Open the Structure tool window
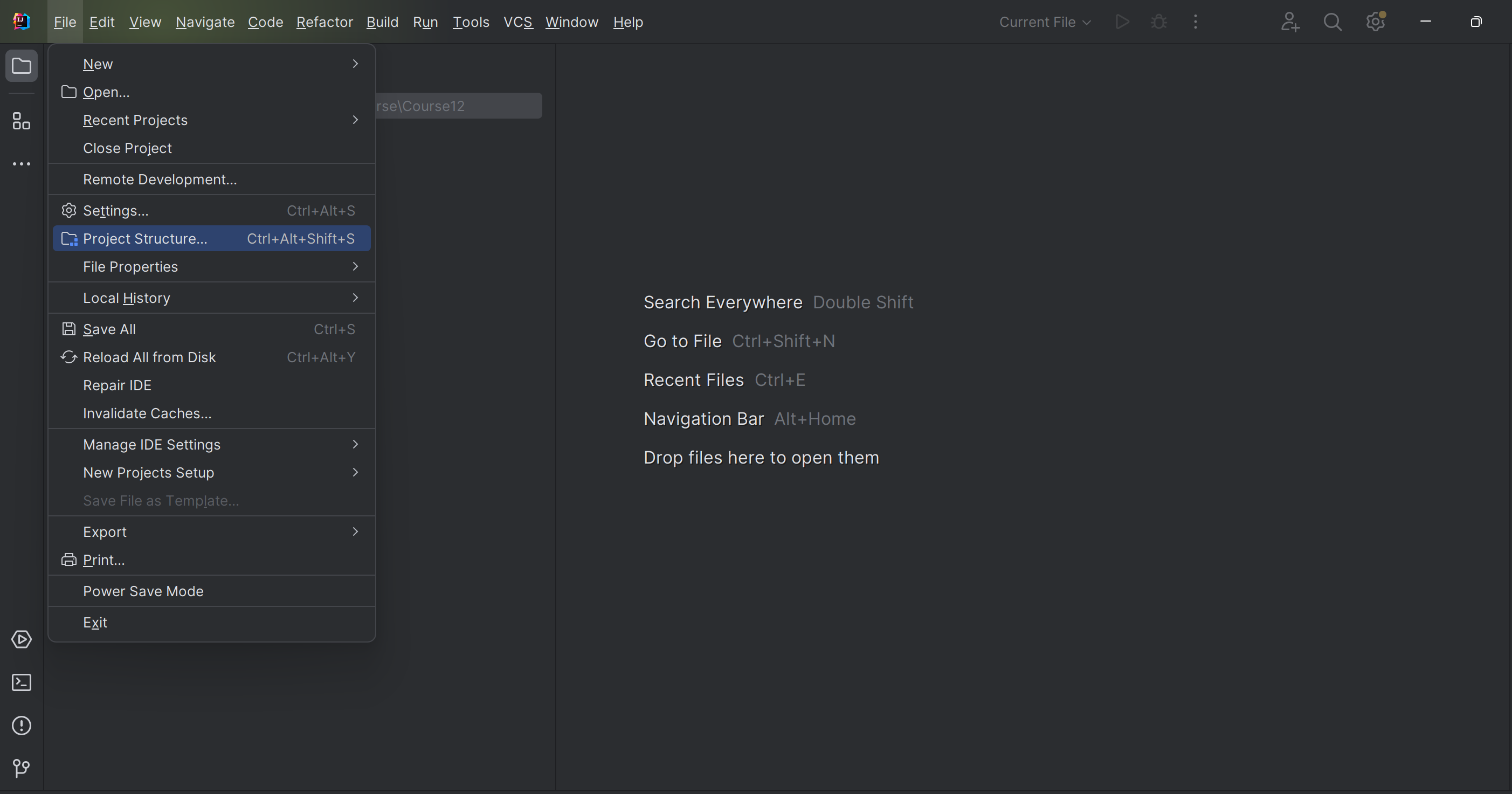The image size is (1512, 794). [21, 121]
